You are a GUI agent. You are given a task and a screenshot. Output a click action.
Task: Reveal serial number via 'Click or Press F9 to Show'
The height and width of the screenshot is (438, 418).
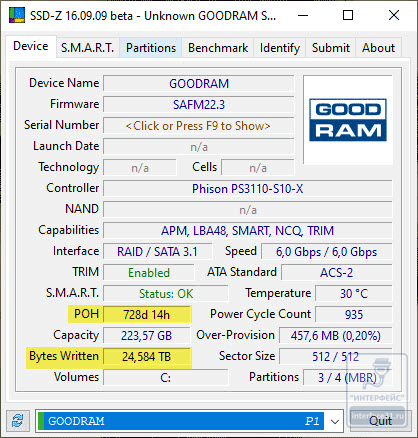[x=198, y=126]
